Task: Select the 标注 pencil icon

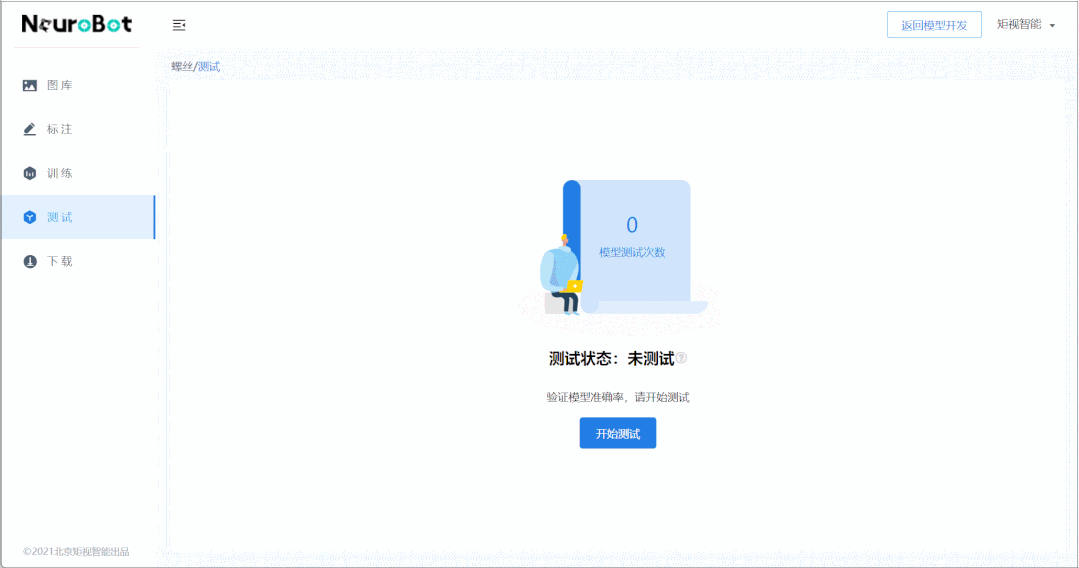Action: [30, 130]
